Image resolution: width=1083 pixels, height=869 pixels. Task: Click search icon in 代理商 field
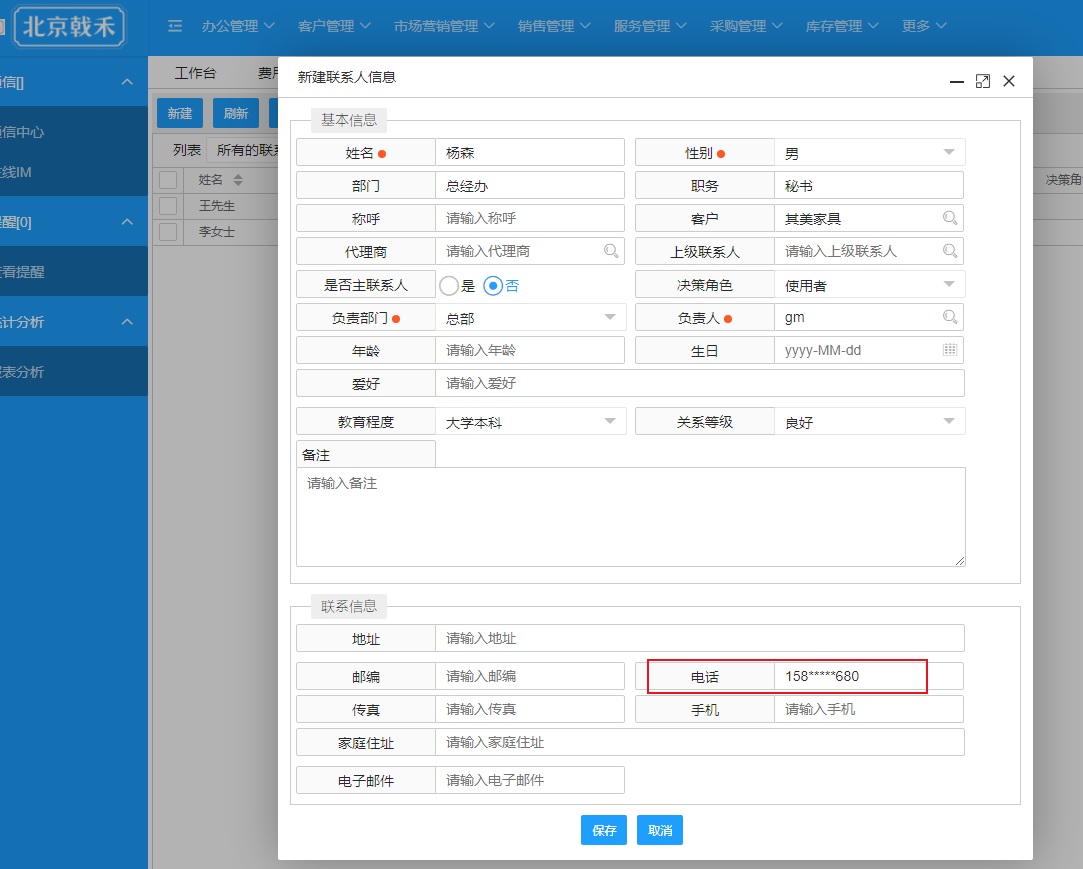611,251
